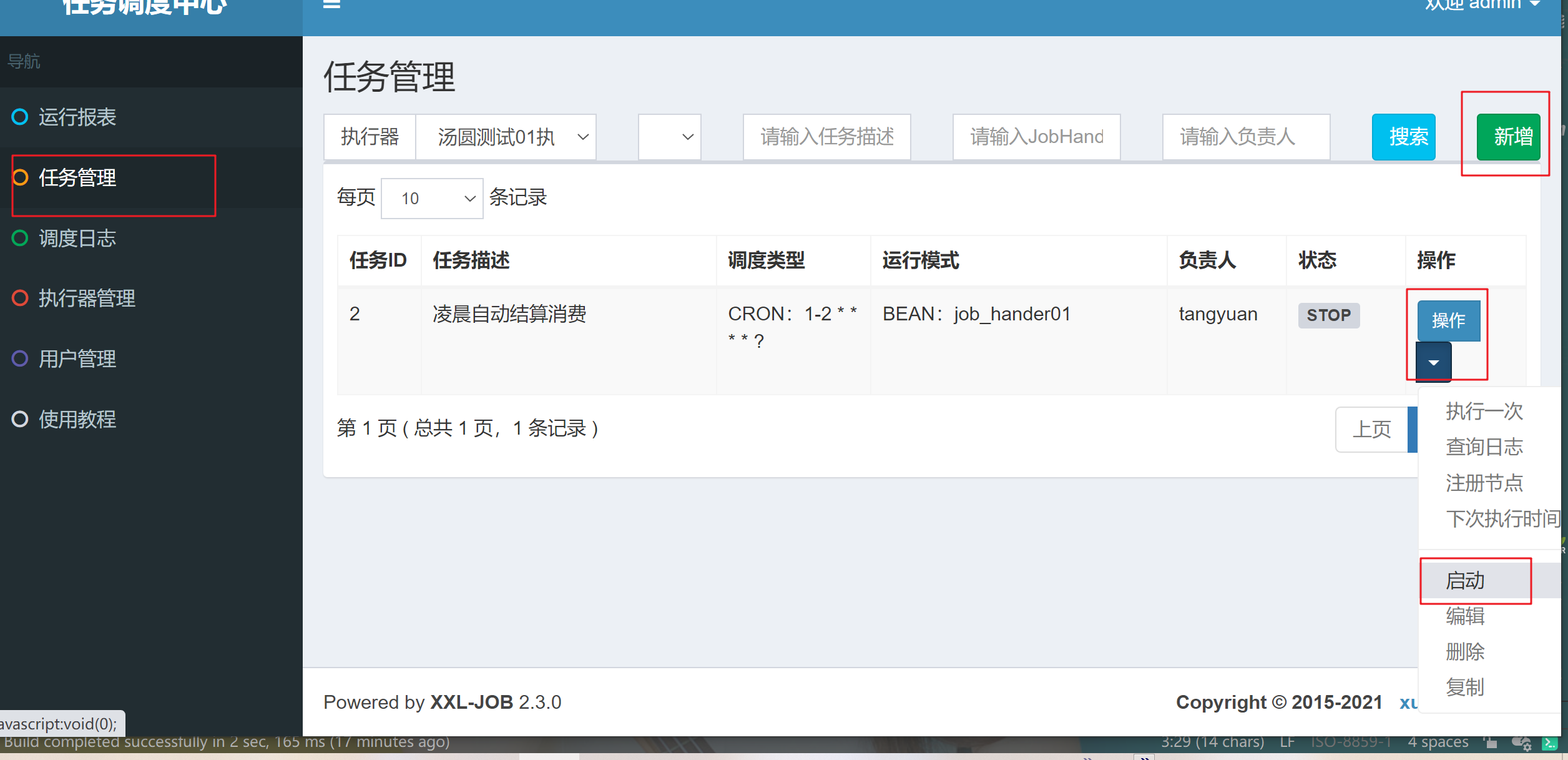Open the 执行器 selector showing 汤圆测试01执
The width and height of the screenshot is (1568, 760).
[506, 137]
